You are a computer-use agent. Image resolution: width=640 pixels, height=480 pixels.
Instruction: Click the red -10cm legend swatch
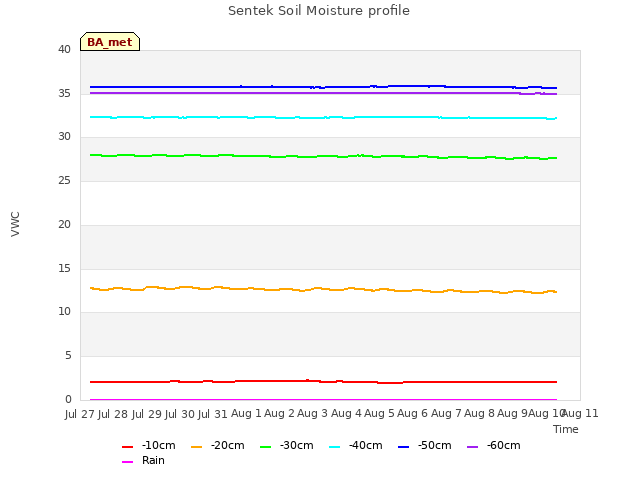coord(127,447)
